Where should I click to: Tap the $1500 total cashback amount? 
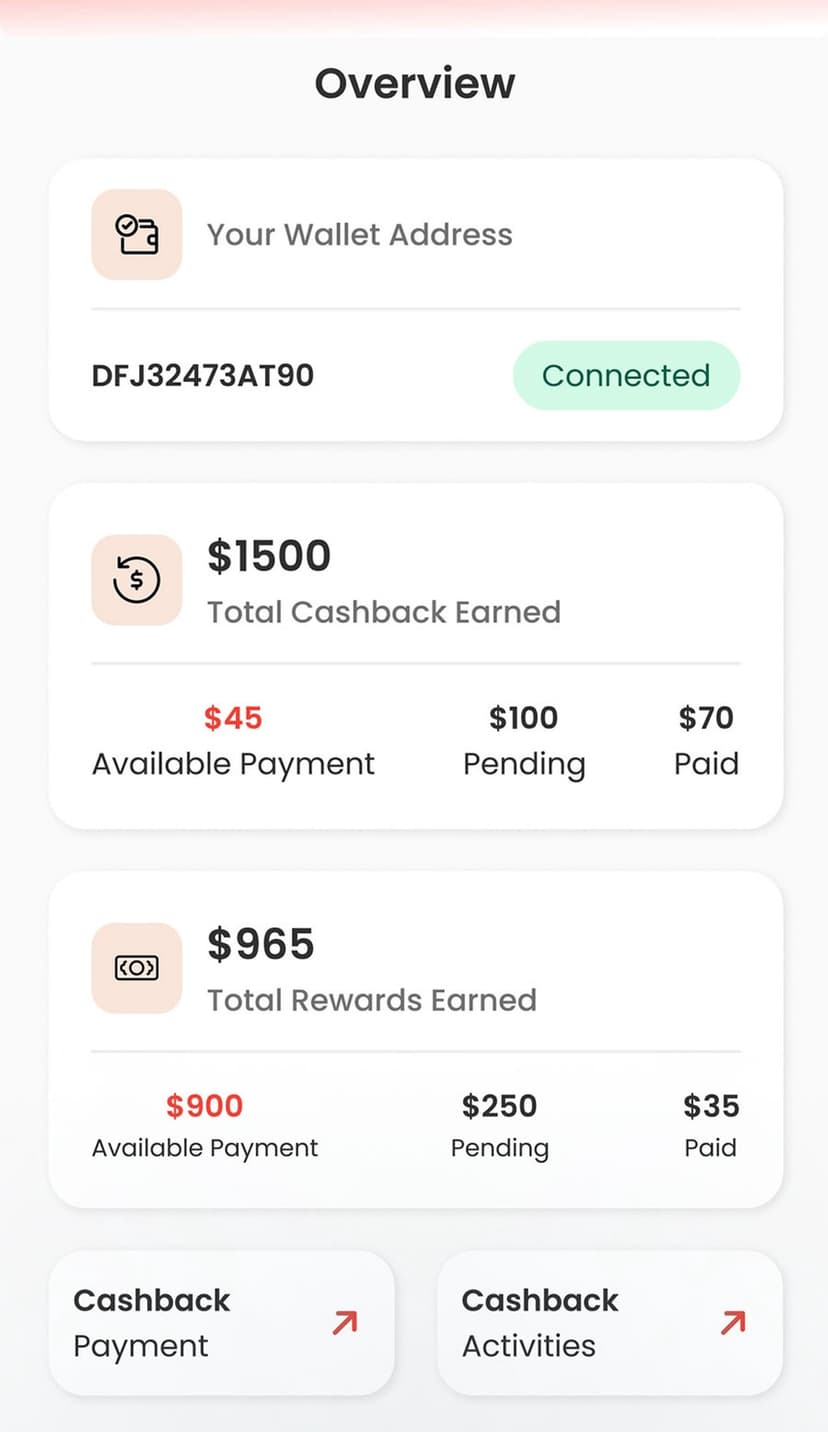tap(269, 557)
